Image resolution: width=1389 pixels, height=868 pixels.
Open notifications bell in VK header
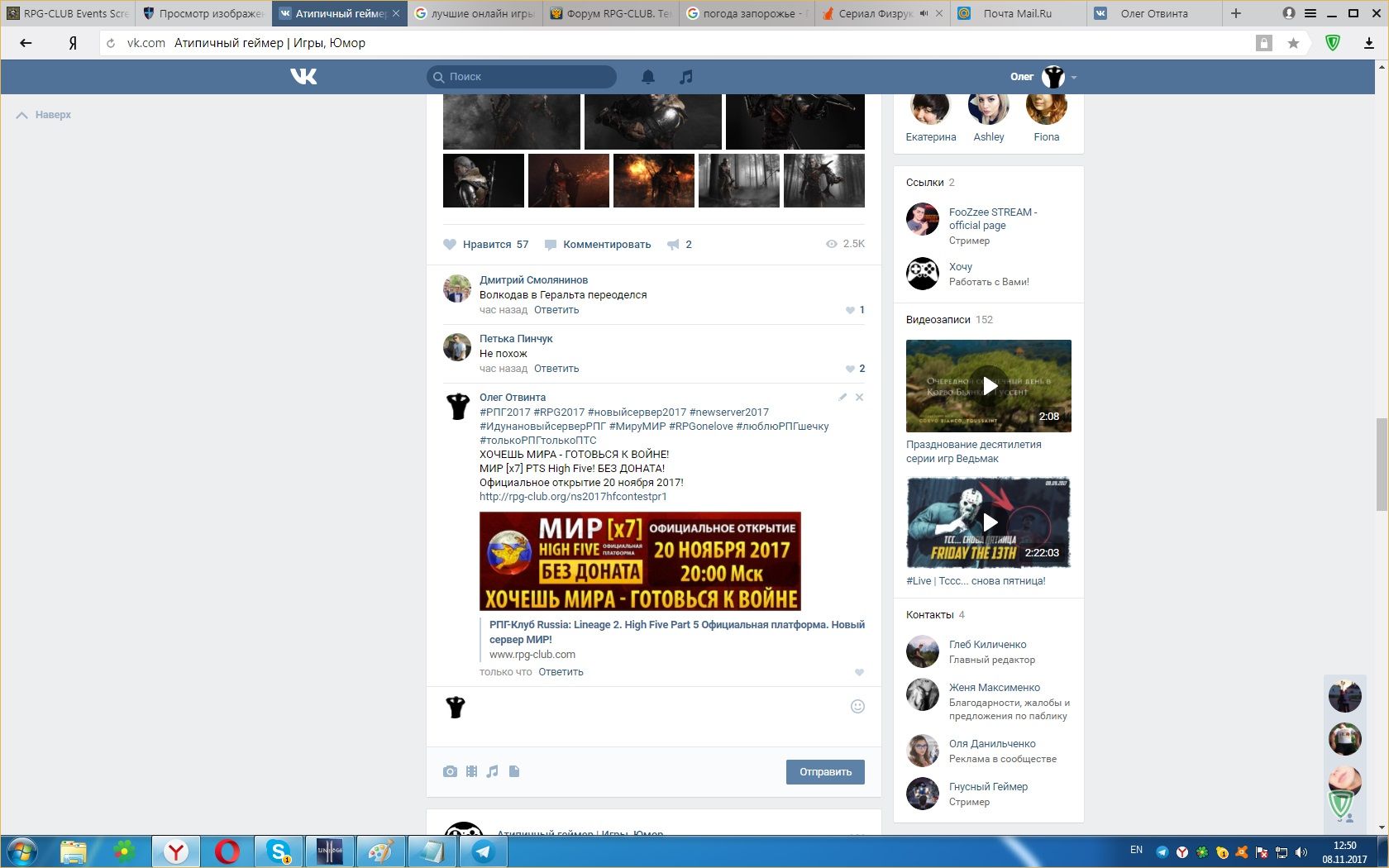coord(648,77)
